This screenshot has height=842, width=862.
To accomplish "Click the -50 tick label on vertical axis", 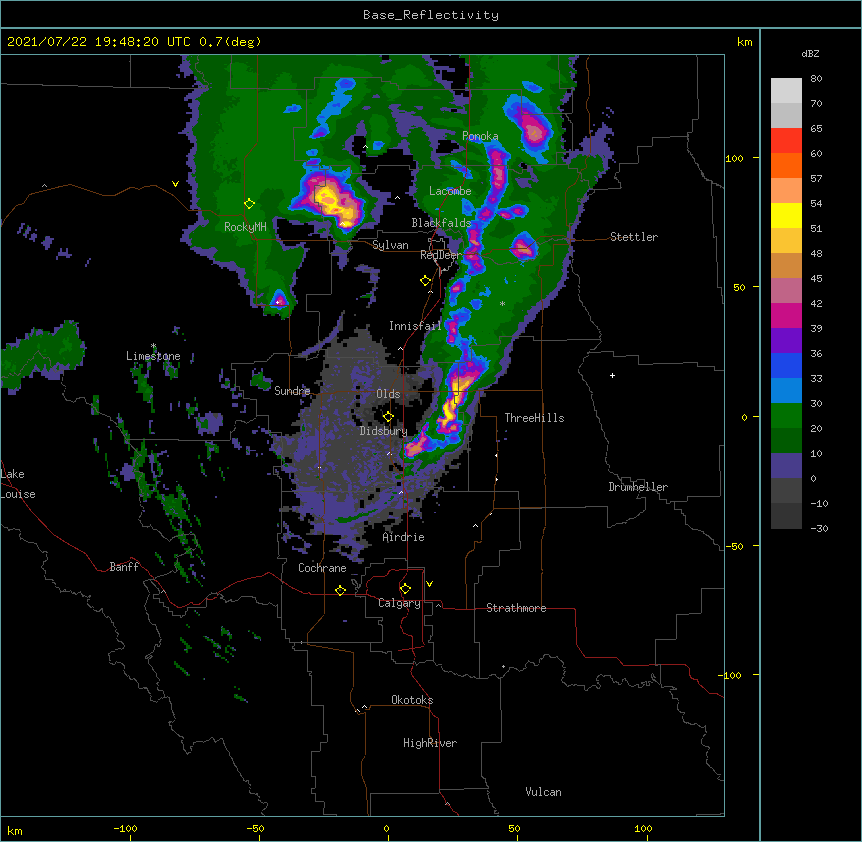I will pyautogui.click(x=734, y=546).
